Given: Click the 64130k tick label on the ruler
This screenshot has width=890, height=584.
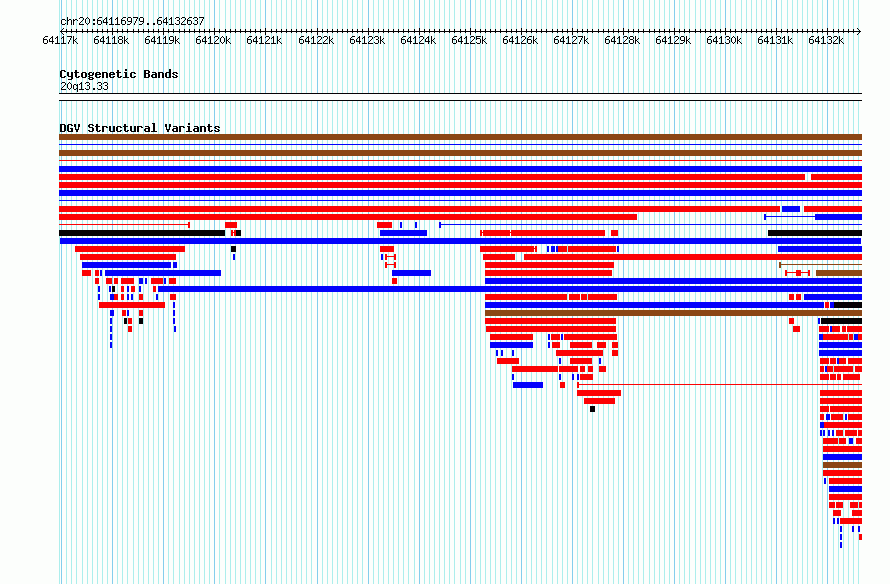Looking at the screenshot, I should [724, 40].
